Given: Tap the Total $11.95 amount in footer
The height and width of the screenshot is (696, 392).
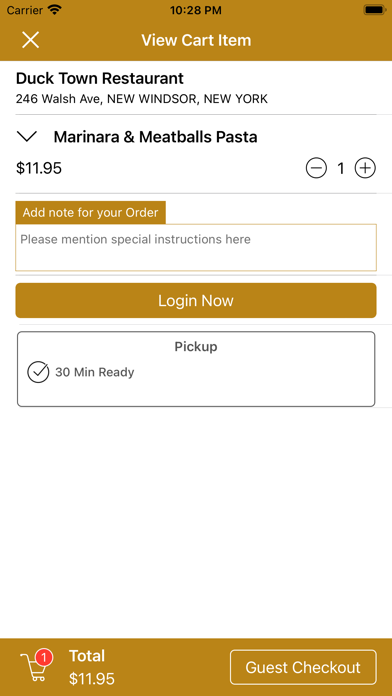Looking at the screenshot, I should click(92, 679).
